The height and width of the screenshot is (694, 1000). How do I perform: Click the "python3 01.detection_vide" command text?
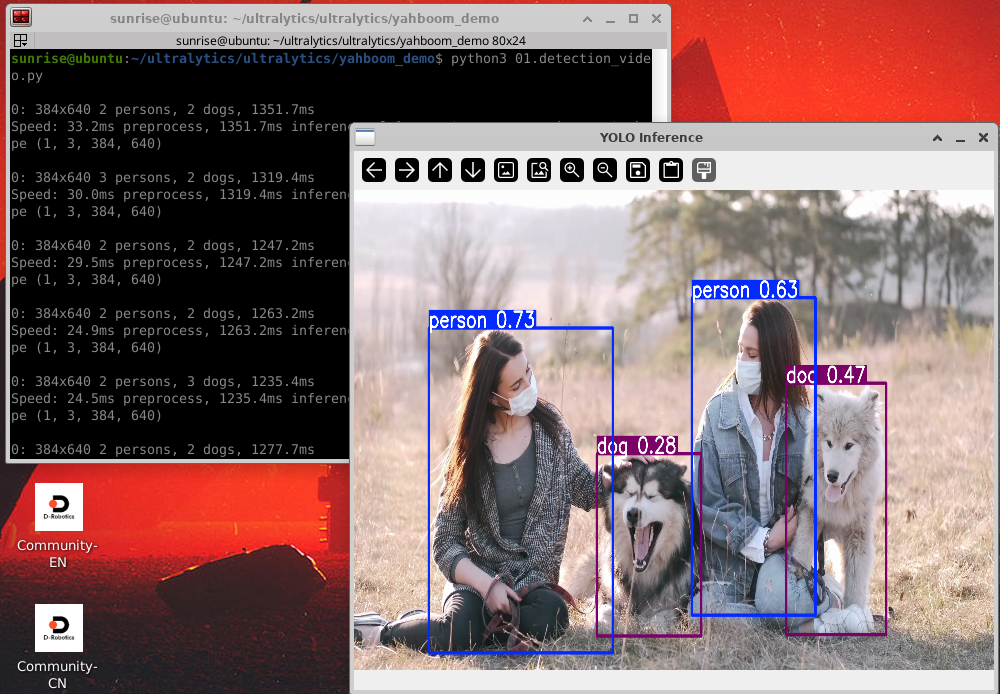point(551,59)
